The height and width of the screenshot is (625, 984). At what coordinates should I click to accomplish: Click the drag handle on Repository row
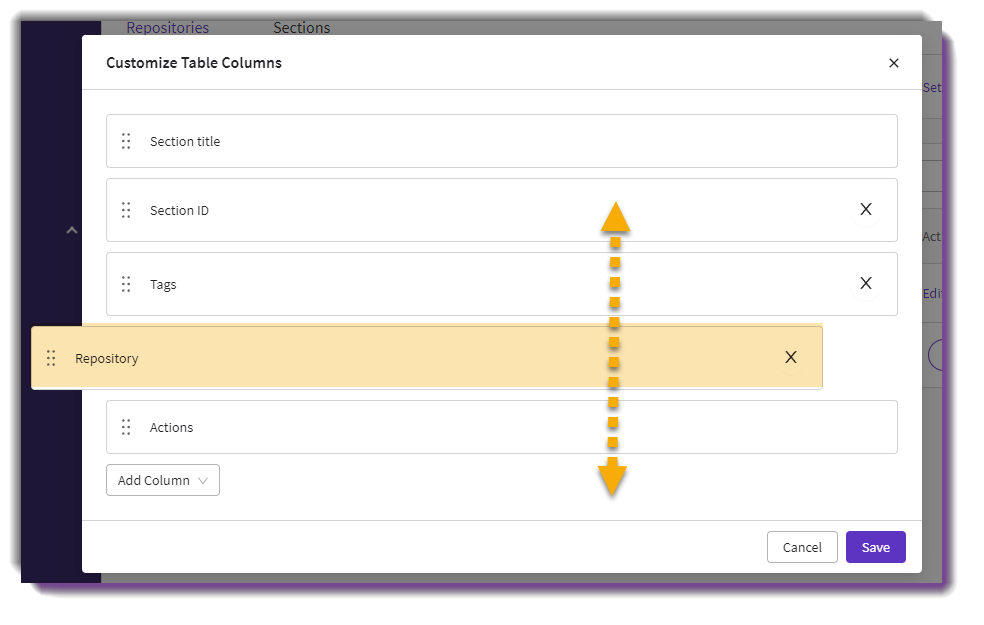51,358
